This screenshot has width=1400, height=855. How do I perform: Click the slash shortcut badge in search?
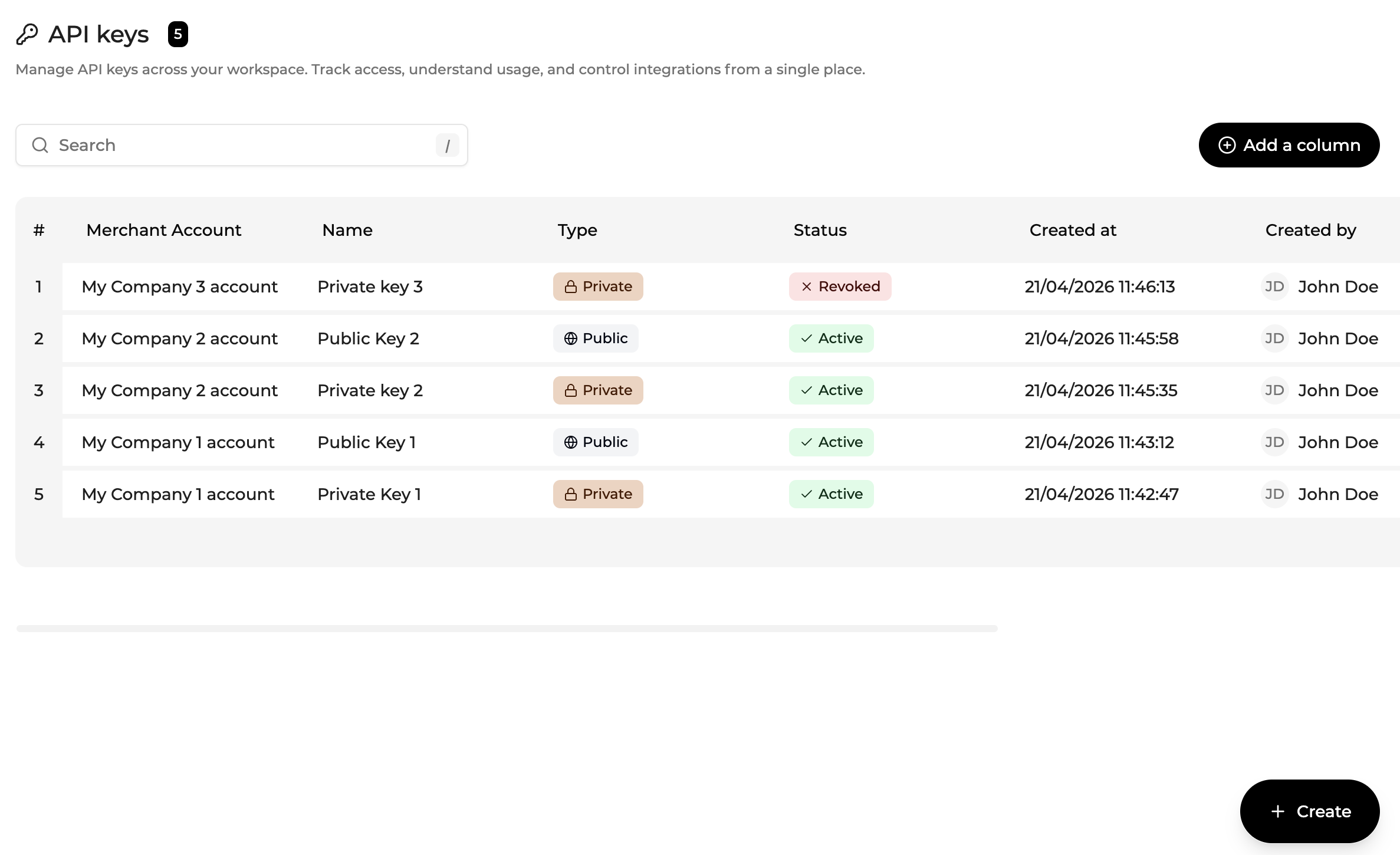(x=447, y=145)
